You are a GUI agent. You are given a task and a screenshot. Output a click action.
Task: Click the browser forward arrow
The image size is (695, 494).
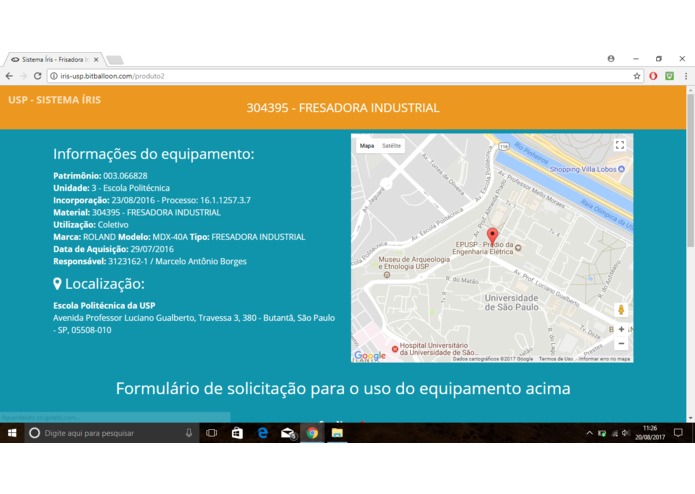[x=23, y=76]
